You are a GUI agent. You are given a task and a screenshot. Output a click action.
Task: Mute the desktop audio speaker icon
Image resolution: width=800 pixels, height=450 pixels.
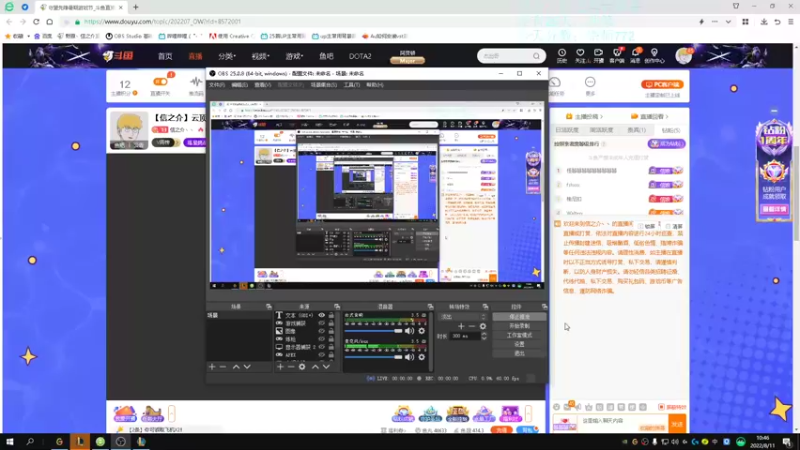click(409, 331)
